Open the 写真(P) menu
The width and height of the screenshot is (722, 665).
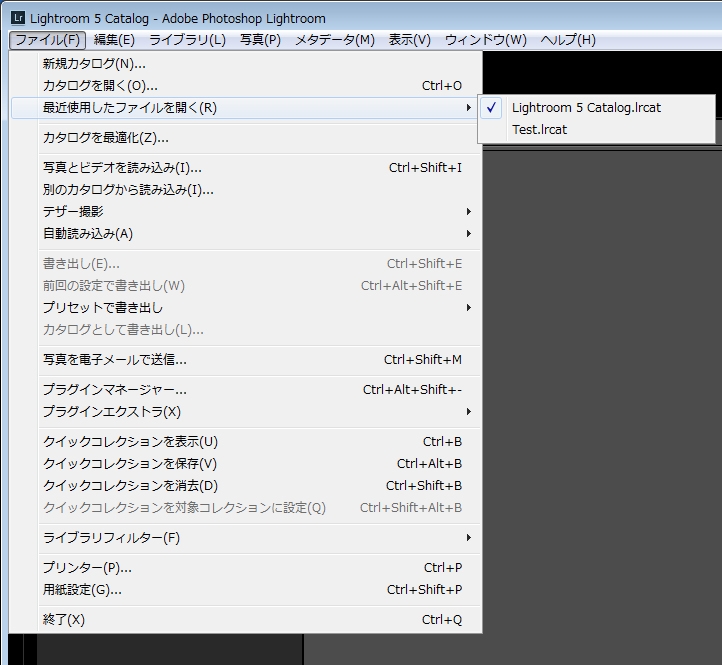[x=260, y=40]
